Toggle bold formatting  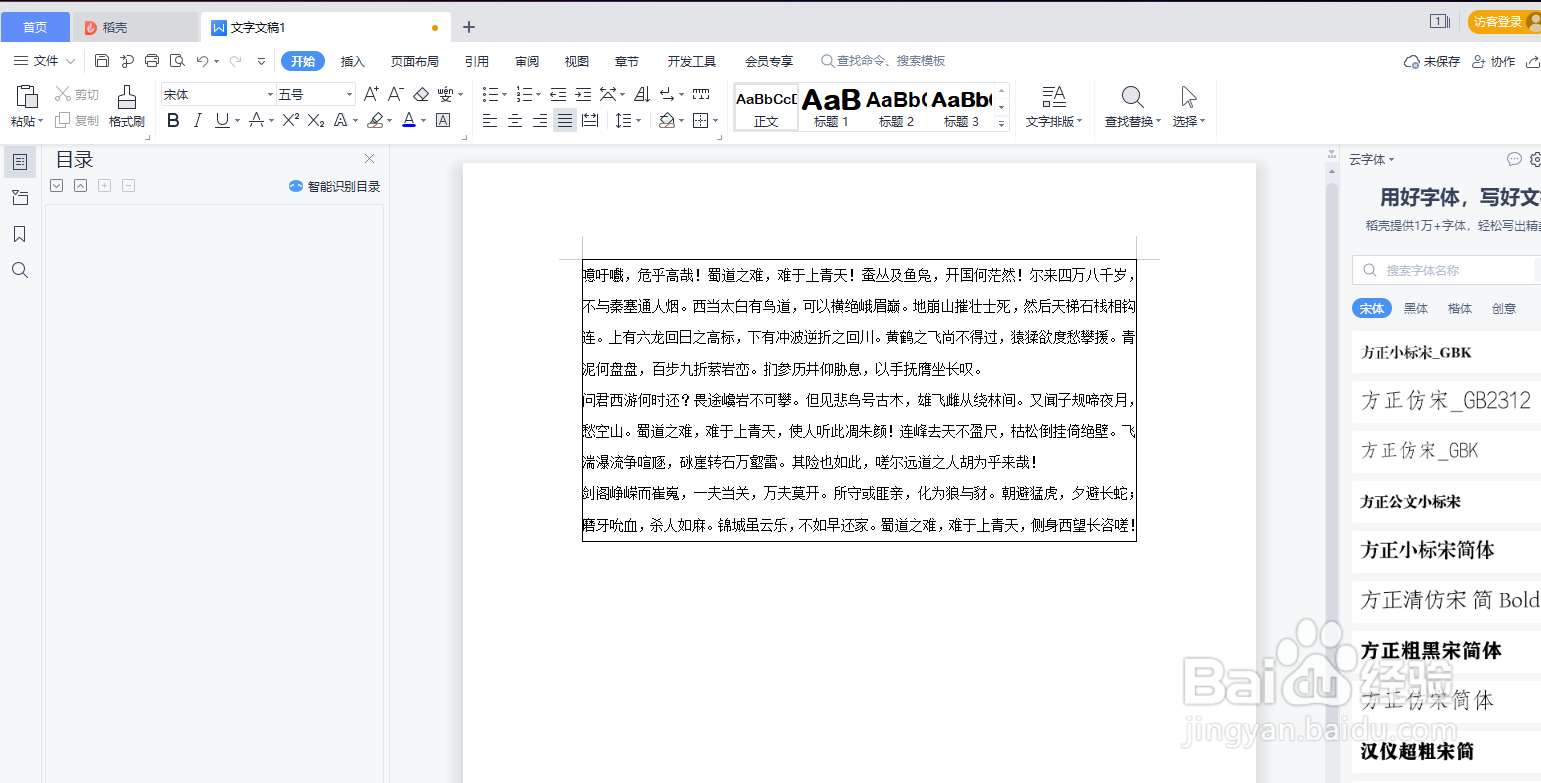click(x=172, y=121)
